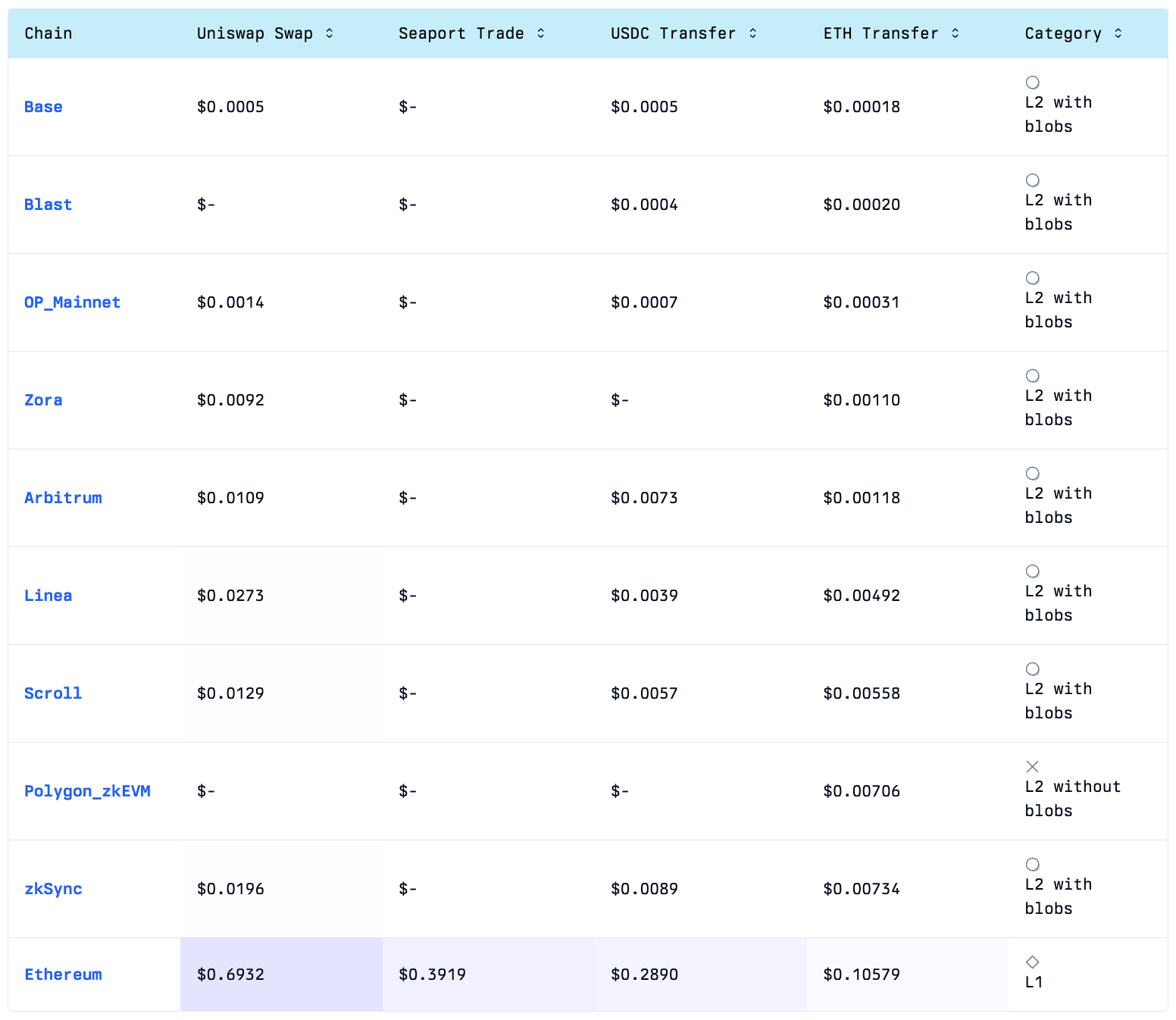Select Blast USDC Transfer value $0.0004
This screenshot has height=1020, width=1176.
[644, 205]
